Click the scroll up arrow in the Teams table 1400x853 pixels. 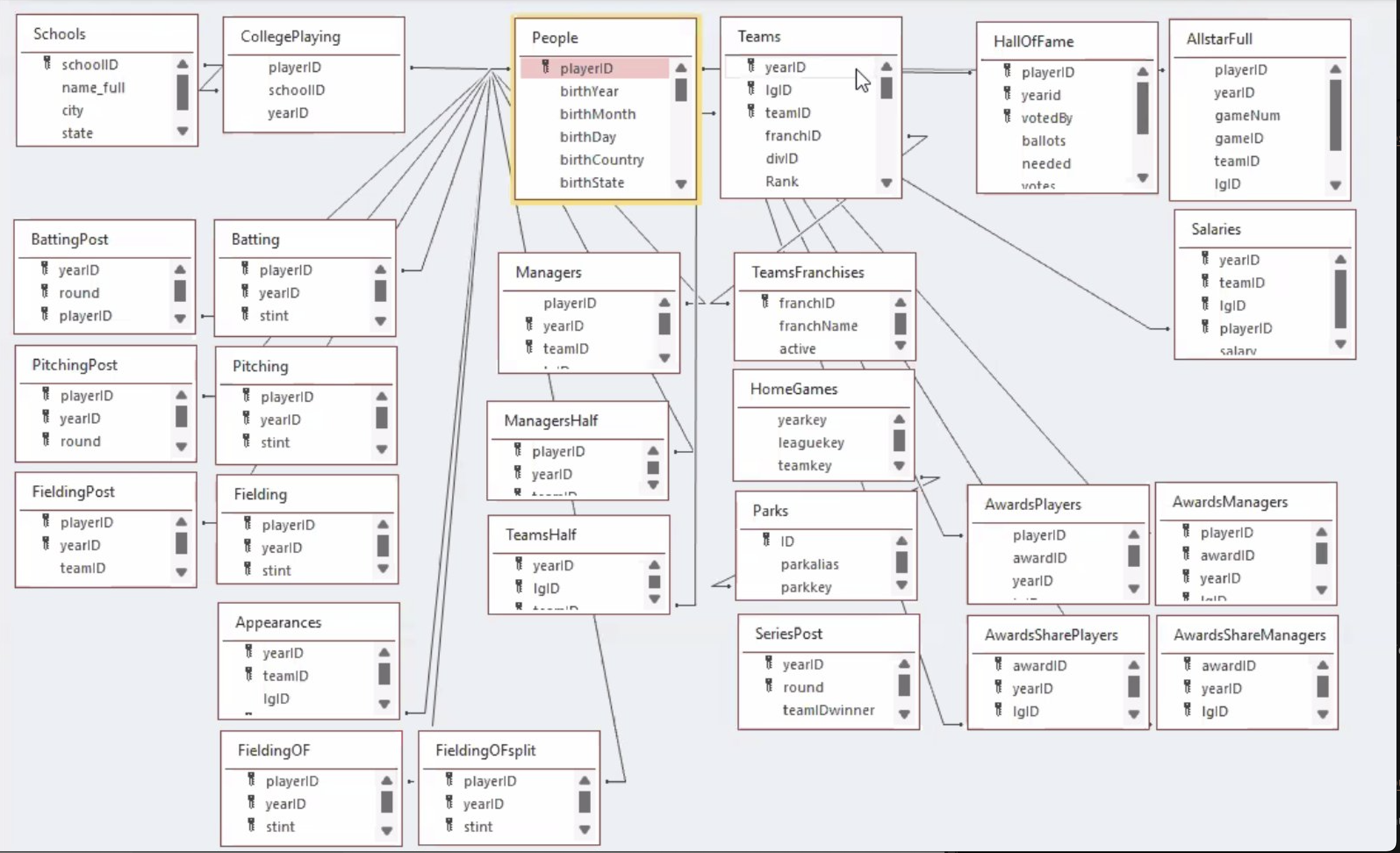pos(887,65)
